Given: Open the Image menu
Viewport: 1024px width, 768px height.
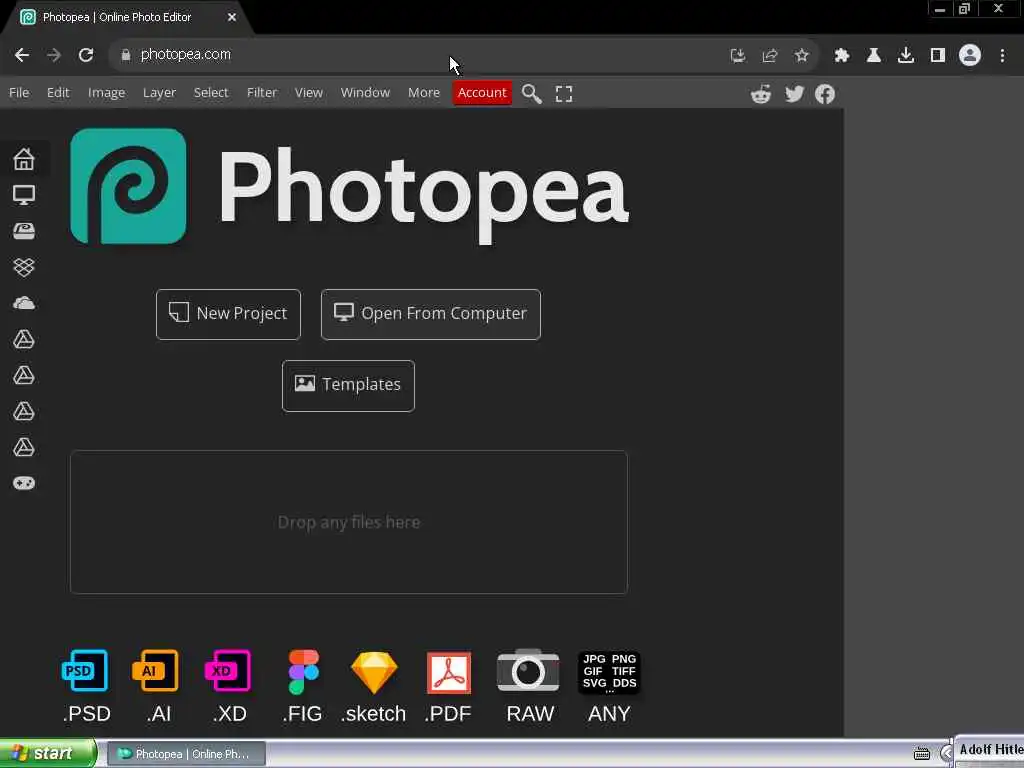Looking at the screenshot, I should (x=106, y=93).
